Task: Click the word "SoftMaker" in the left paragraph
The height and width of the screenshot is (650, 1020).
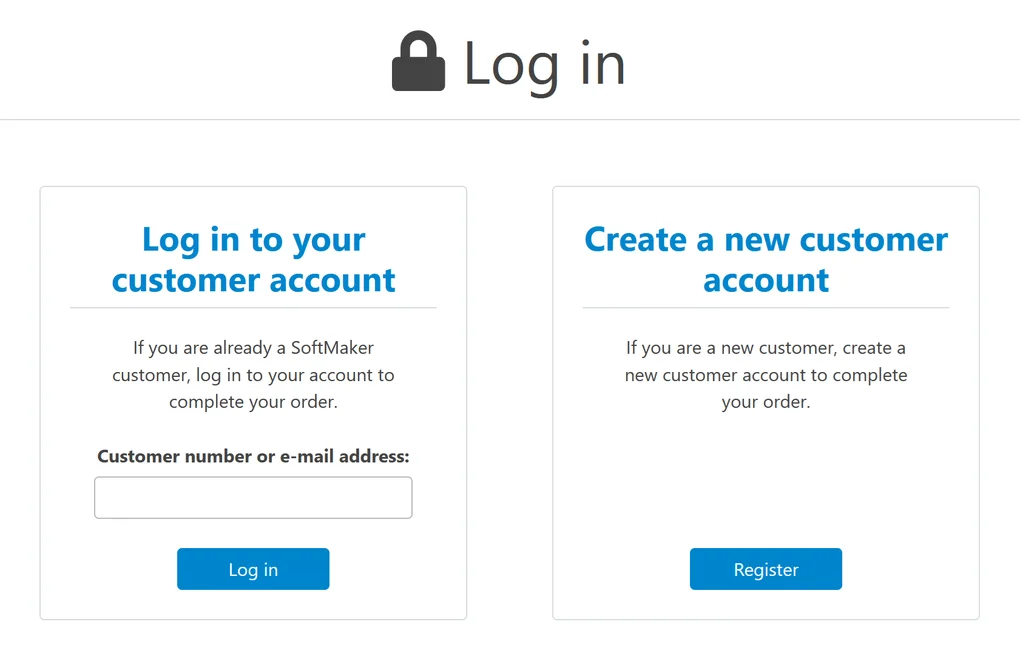Action: point(332,348)
